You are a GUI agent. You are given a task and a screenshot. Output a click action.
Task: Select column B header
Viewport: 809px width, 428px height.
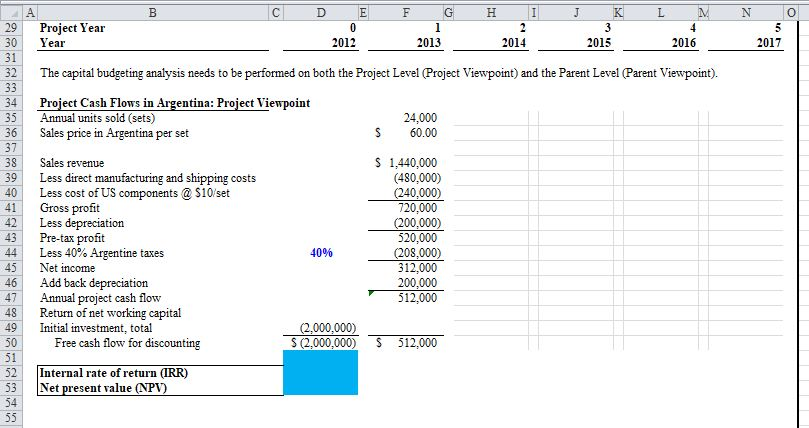click(153, 13)
